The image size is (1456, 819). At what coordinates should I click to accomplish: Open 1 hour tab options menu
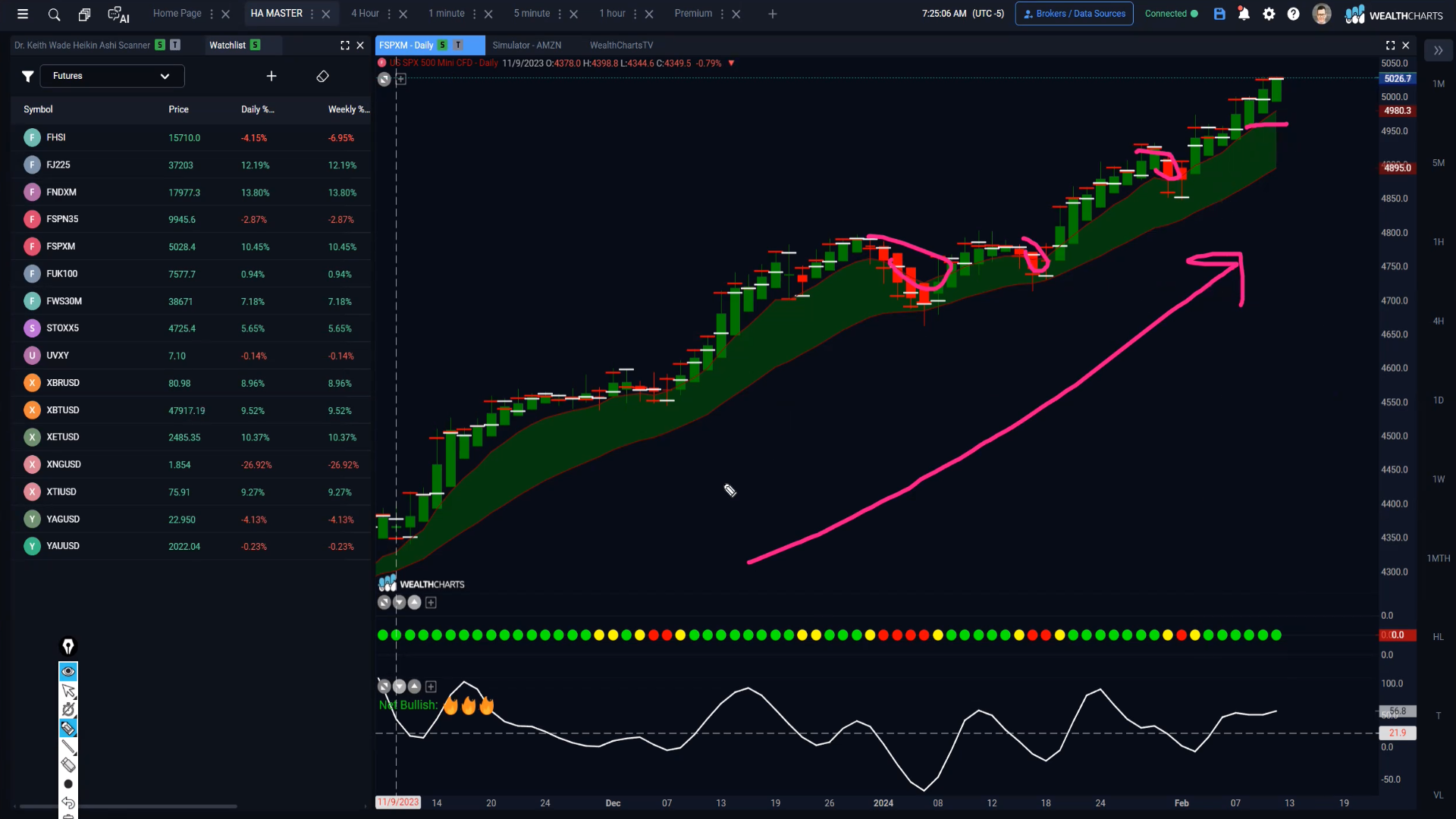point(635,14)
